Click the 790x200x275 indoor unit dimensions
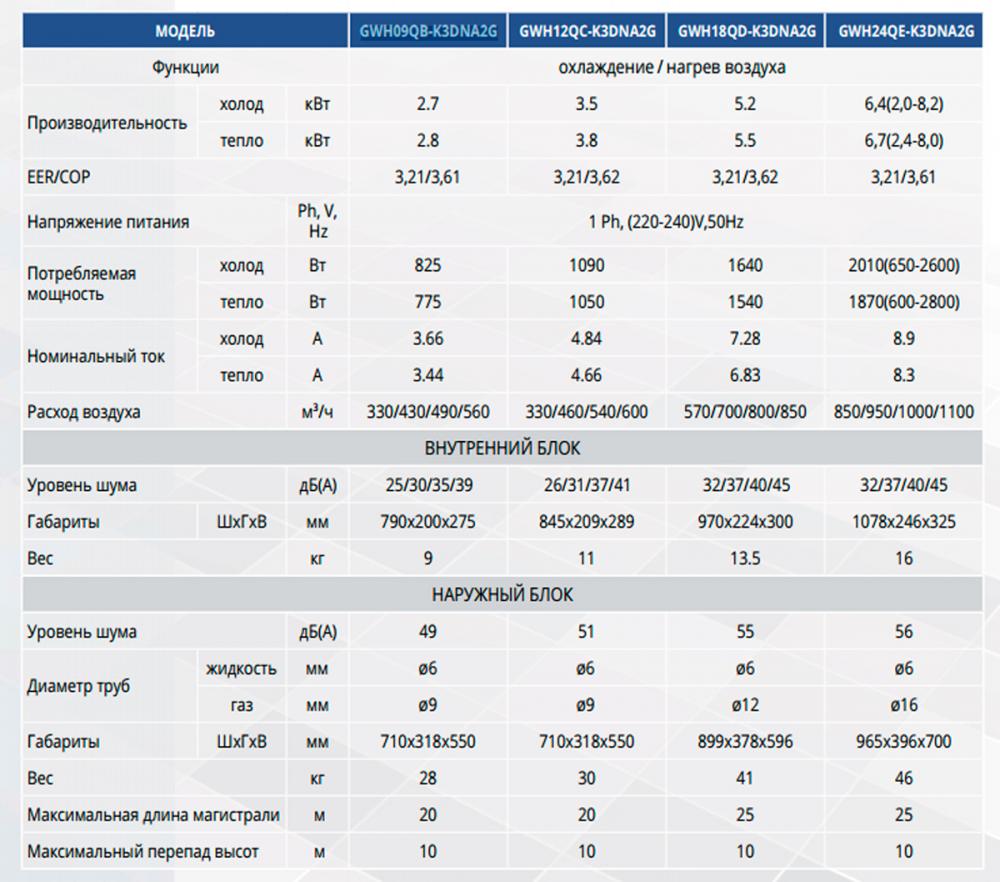 428,522
